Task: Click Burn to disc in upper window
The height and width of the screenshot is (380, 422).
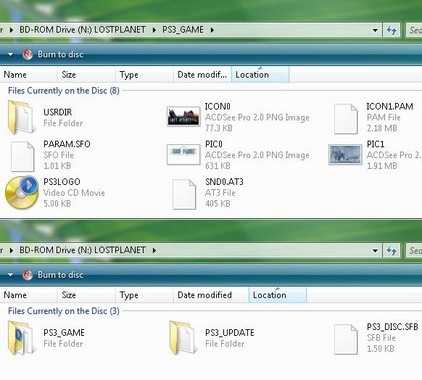Action: [60, 54]
